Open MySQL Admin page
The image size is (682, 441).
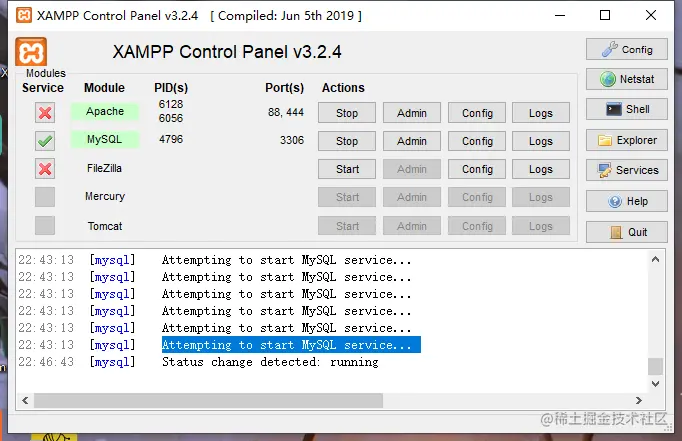pos(411,141)
